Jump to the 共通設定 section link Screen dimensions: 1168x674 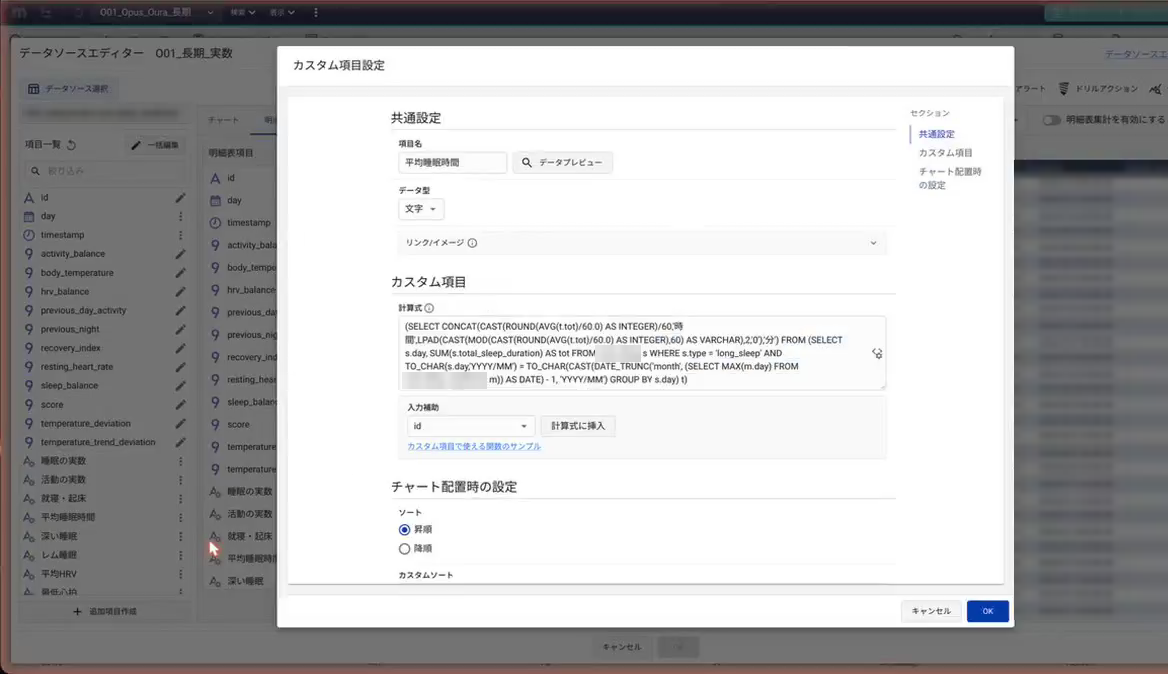point(936,134)
